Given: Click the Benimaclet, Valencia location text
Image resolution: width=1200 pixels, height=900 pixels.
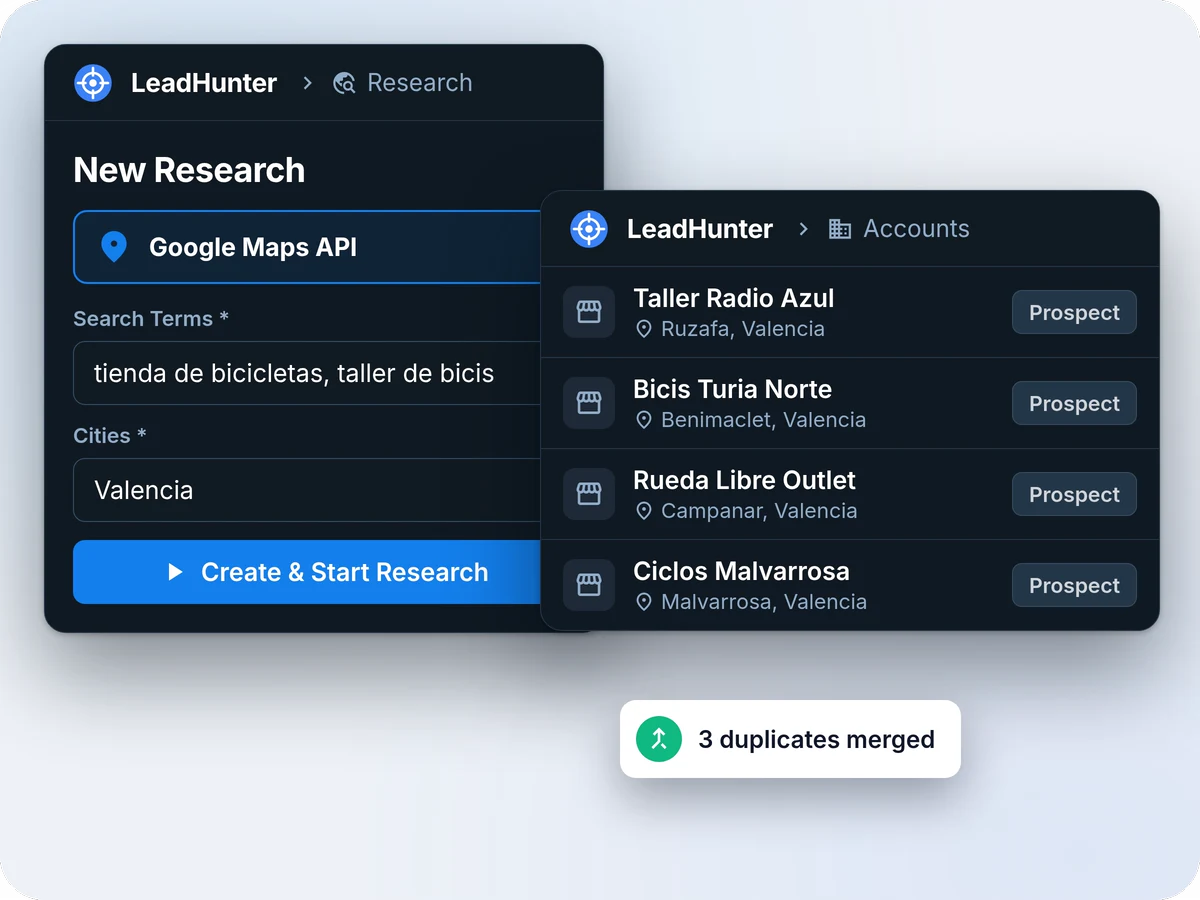Looking at the screenshot, I should 763,420.
